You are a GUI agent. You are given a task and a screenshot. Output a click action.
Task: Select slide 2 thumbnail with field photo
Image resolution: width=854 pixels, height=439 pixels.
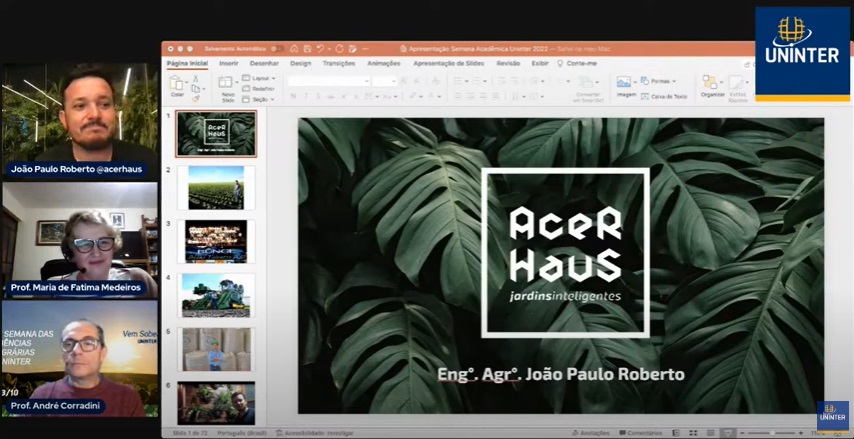point(216,188)
